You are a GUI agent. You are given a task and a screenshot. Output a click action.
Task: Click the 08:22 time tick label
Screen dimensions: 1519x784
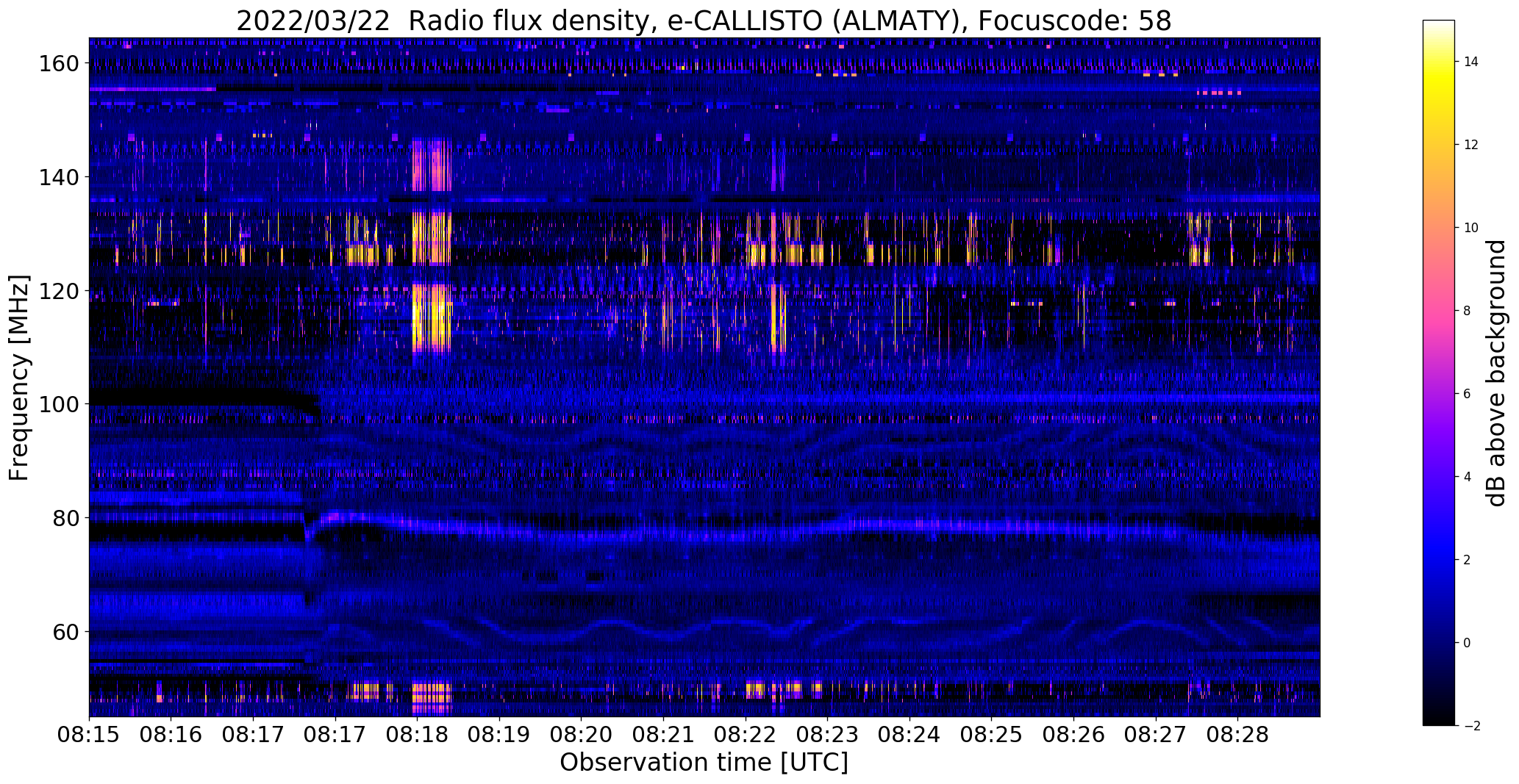pyautogui.click(x=746, y=735)
